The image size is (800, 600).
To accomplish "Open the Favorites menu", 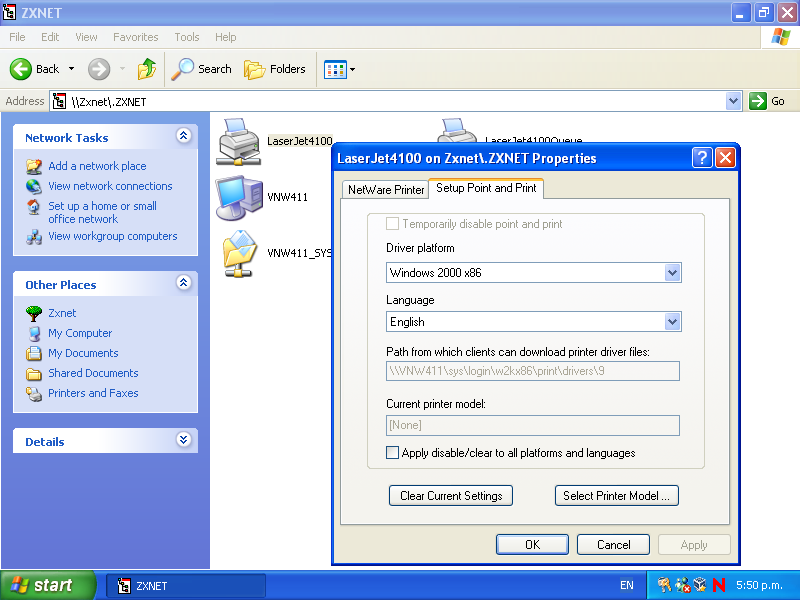I will pos(136,37).
